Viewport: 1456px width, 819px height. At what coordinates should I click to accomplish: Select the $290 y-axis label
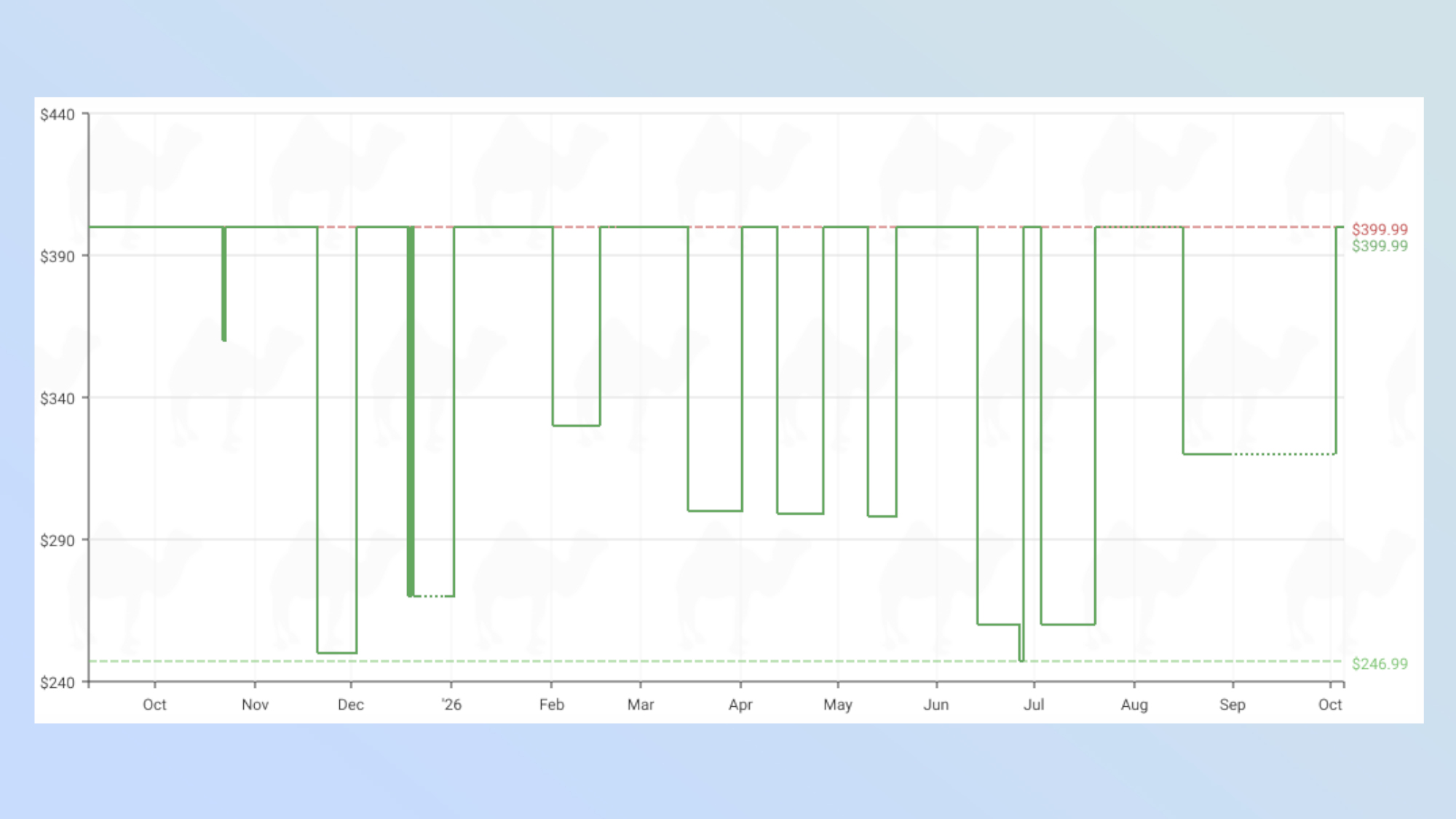point(58,540)
